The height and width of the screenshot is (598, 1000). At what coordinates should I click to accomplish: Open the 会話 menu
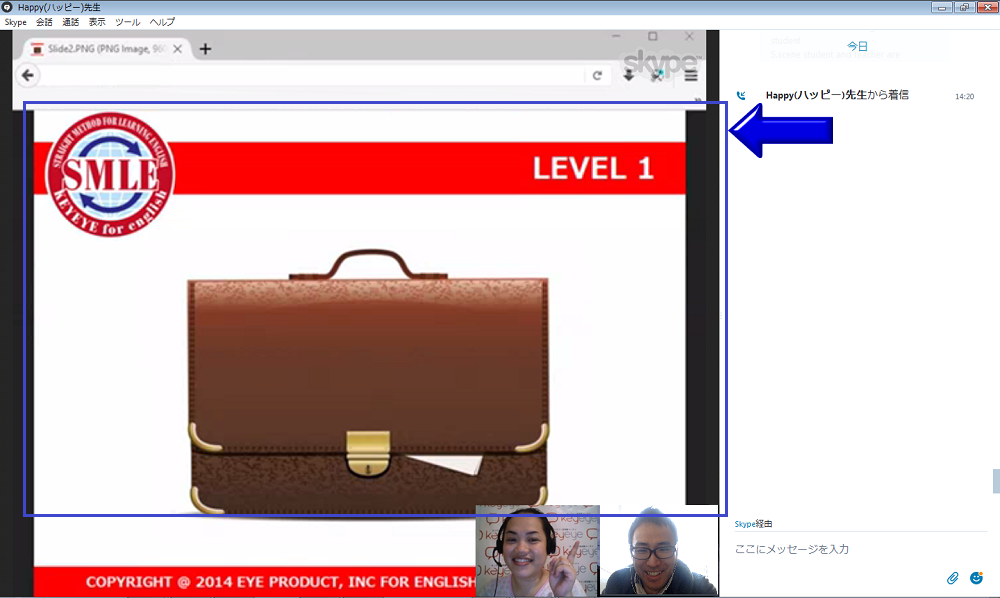pyautogui.click(x=44, y=22)
